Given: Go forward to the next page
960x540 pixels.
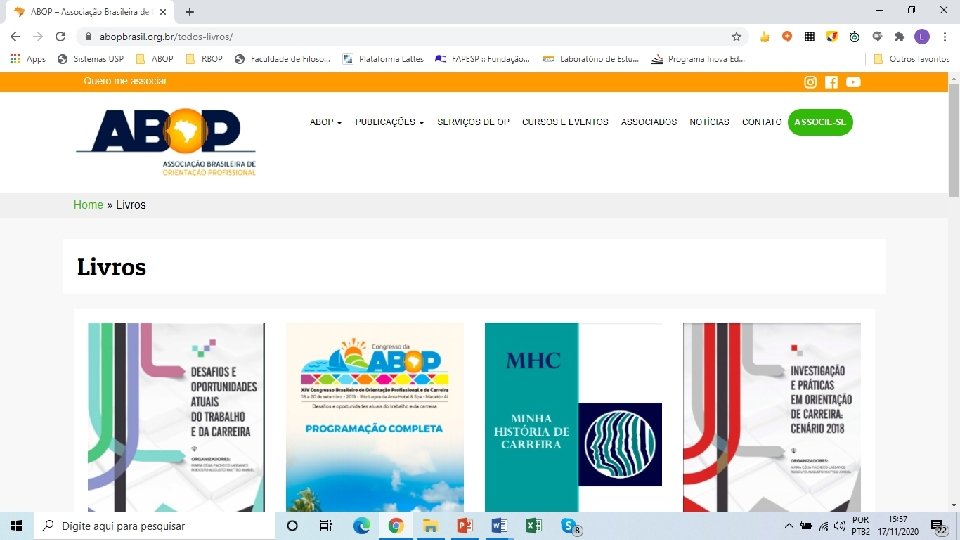Looking at the screenshot, I should (x=38, y=37).
